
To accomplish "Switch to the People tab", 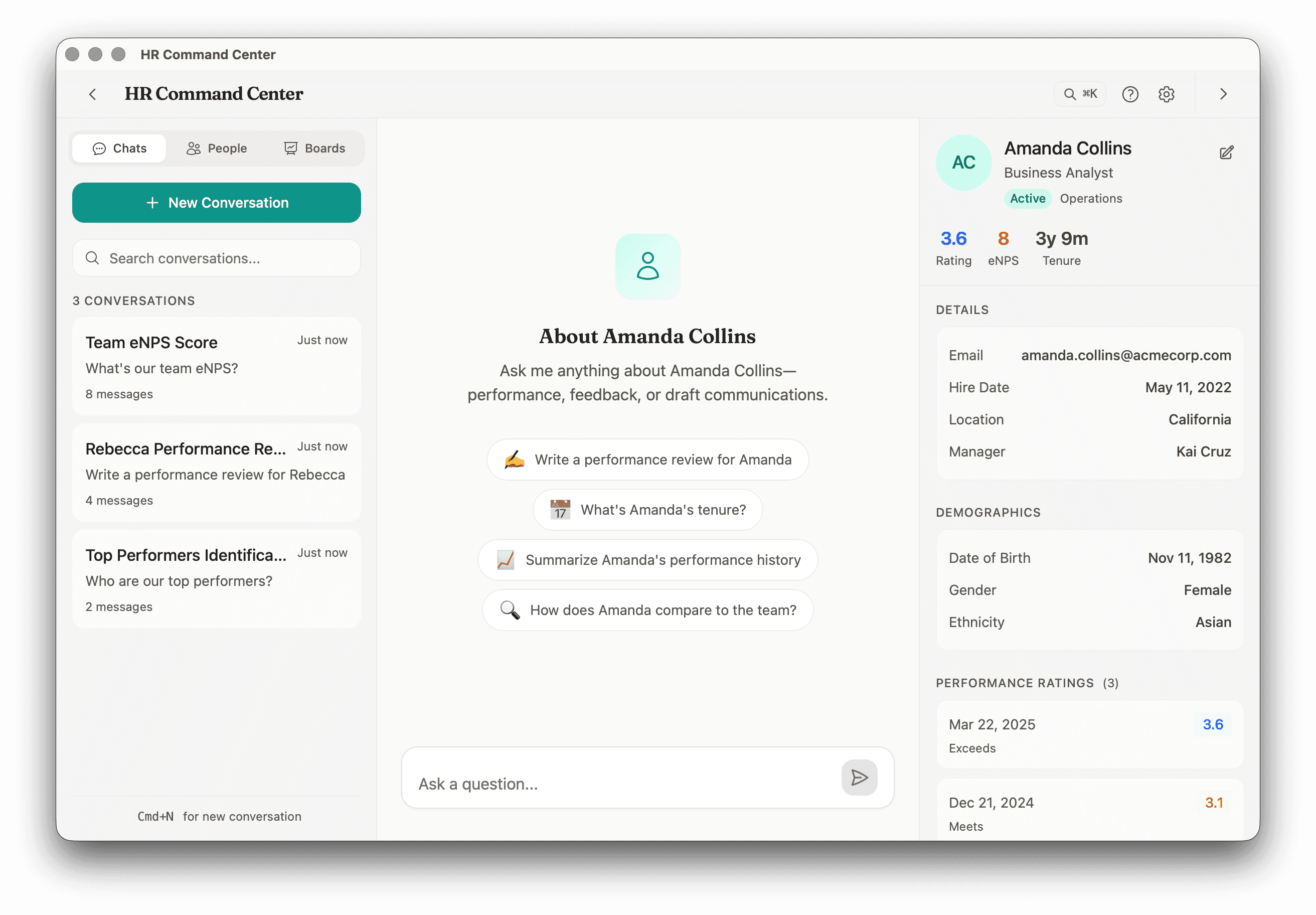I will tap(217, 148).
